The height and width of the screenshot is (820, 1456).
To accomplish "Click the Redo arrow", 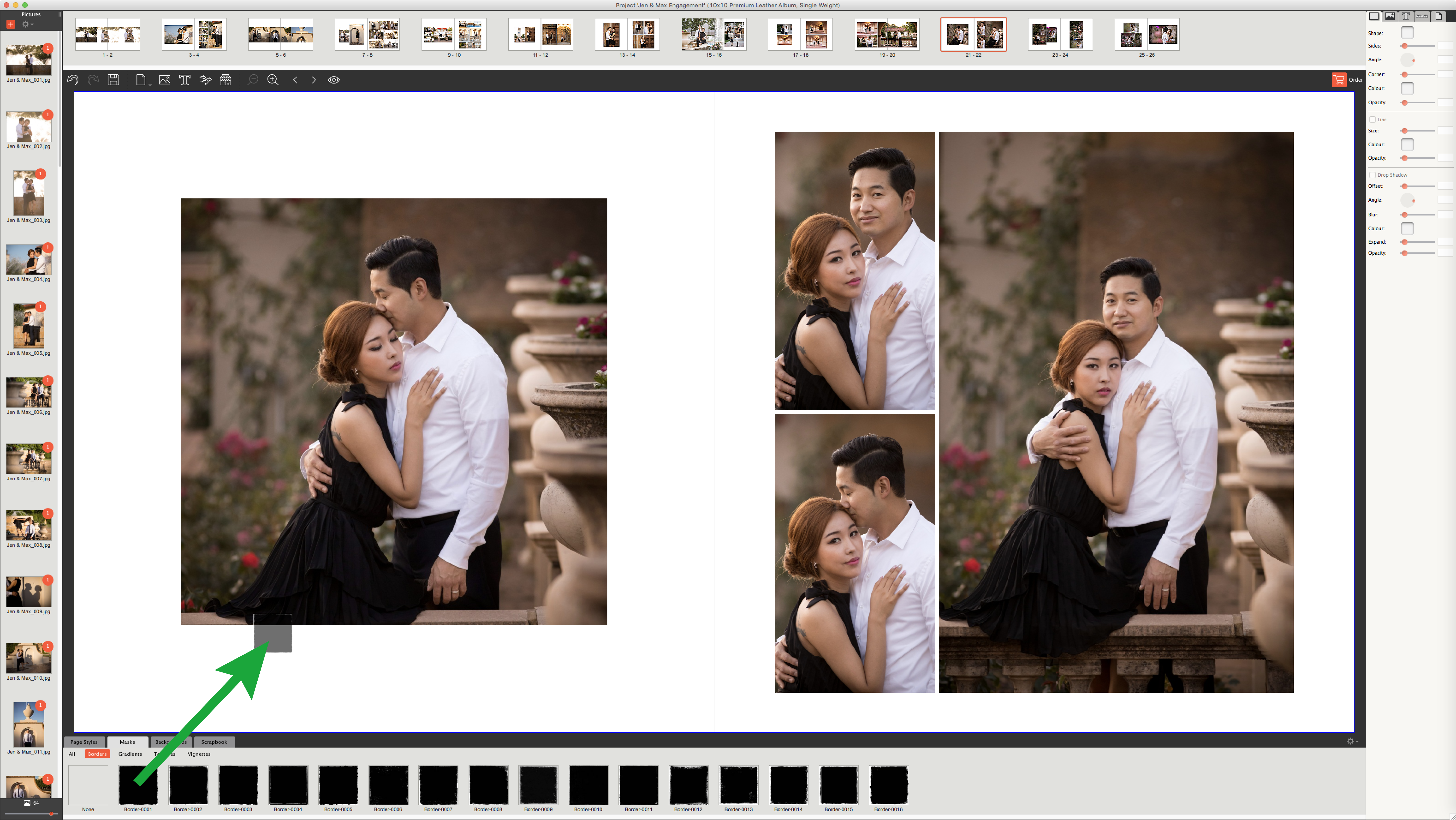I will click(x=93, y=80).
